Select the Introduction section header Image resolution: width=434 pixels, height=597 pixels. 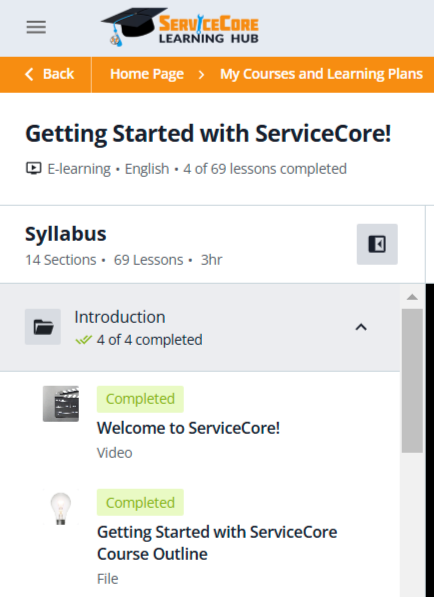200,327
